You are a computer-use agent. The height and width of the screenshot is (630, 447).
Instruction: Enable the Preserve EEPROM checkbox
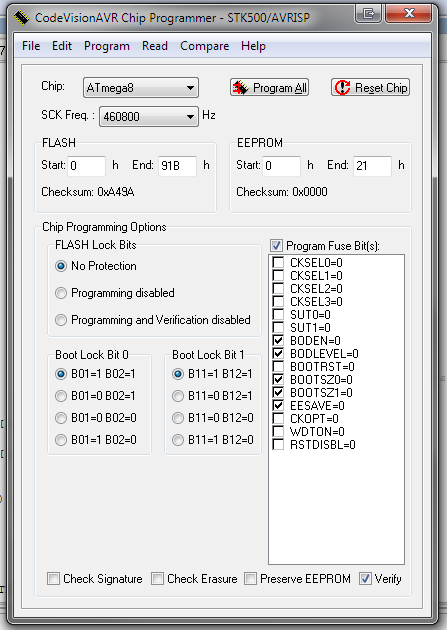250,579
